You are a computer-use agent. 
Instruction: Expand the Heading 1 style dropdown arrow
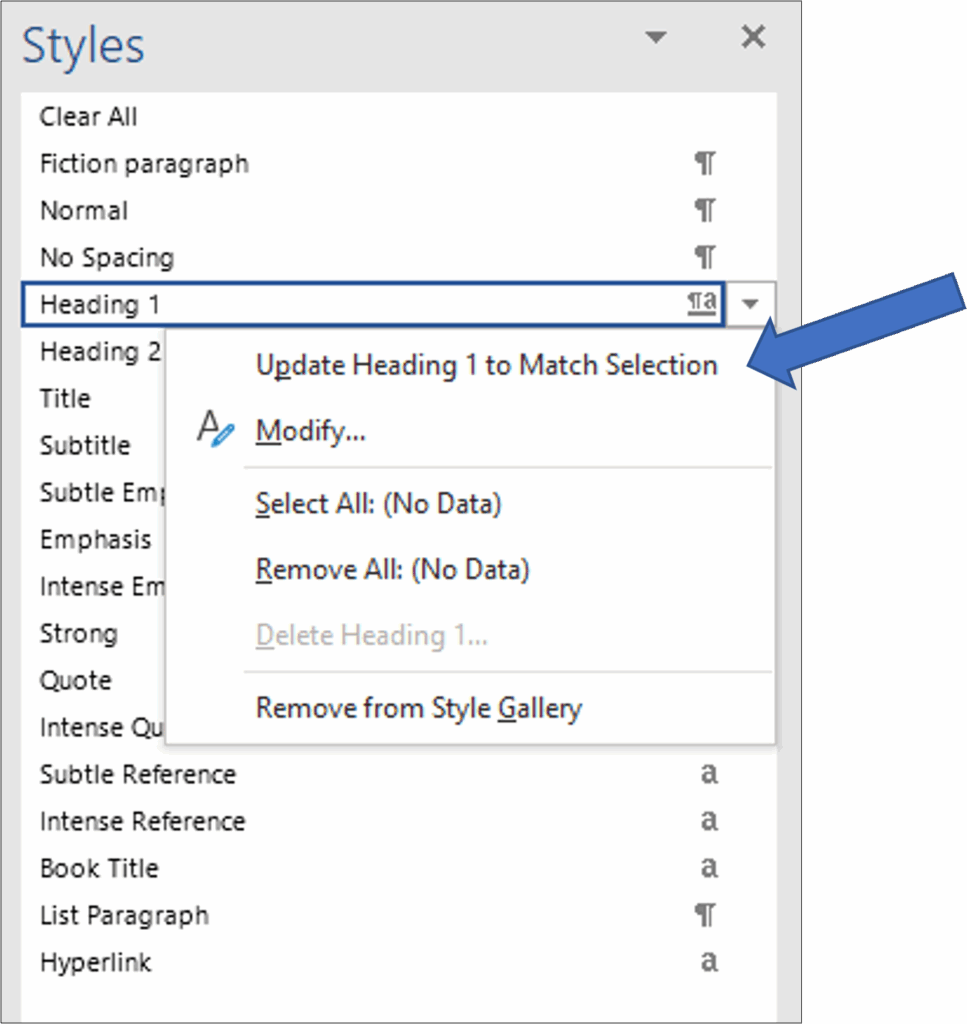(750, 304)
